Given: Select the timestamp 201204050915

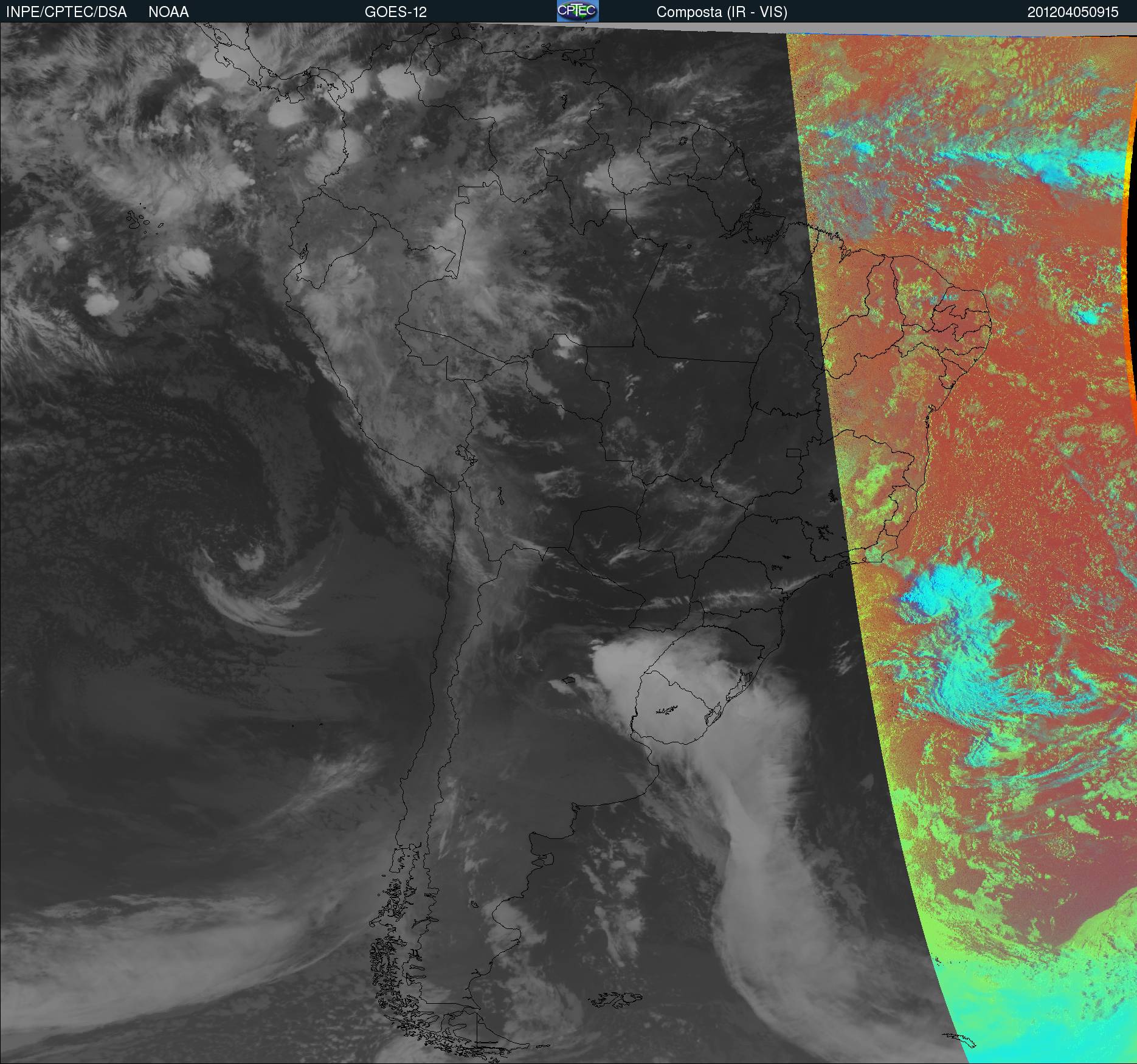Looking at the screenshot, I should click(1073, 12).
